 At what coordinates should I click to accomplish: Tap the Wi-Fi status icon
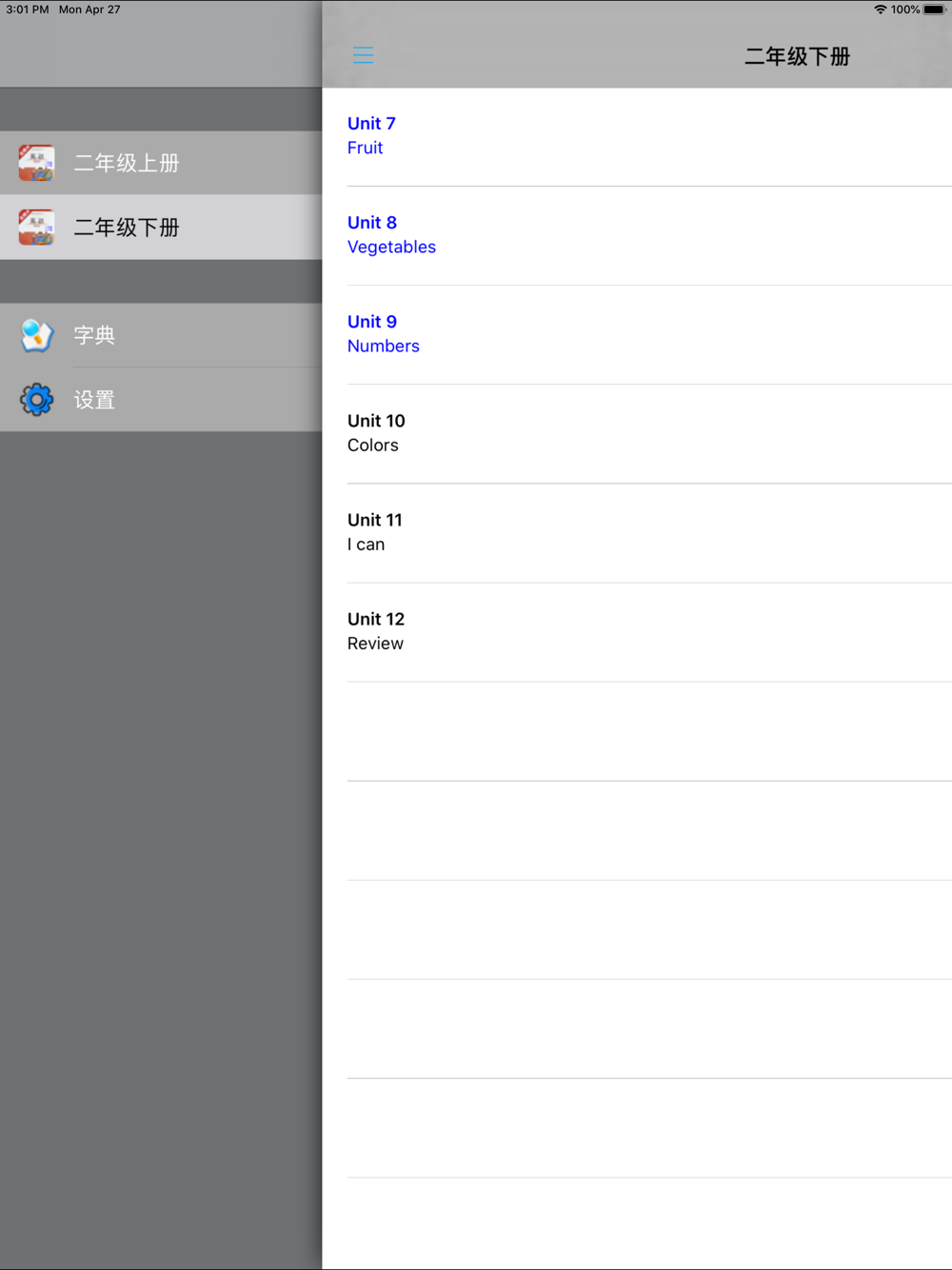coord(881,10)
